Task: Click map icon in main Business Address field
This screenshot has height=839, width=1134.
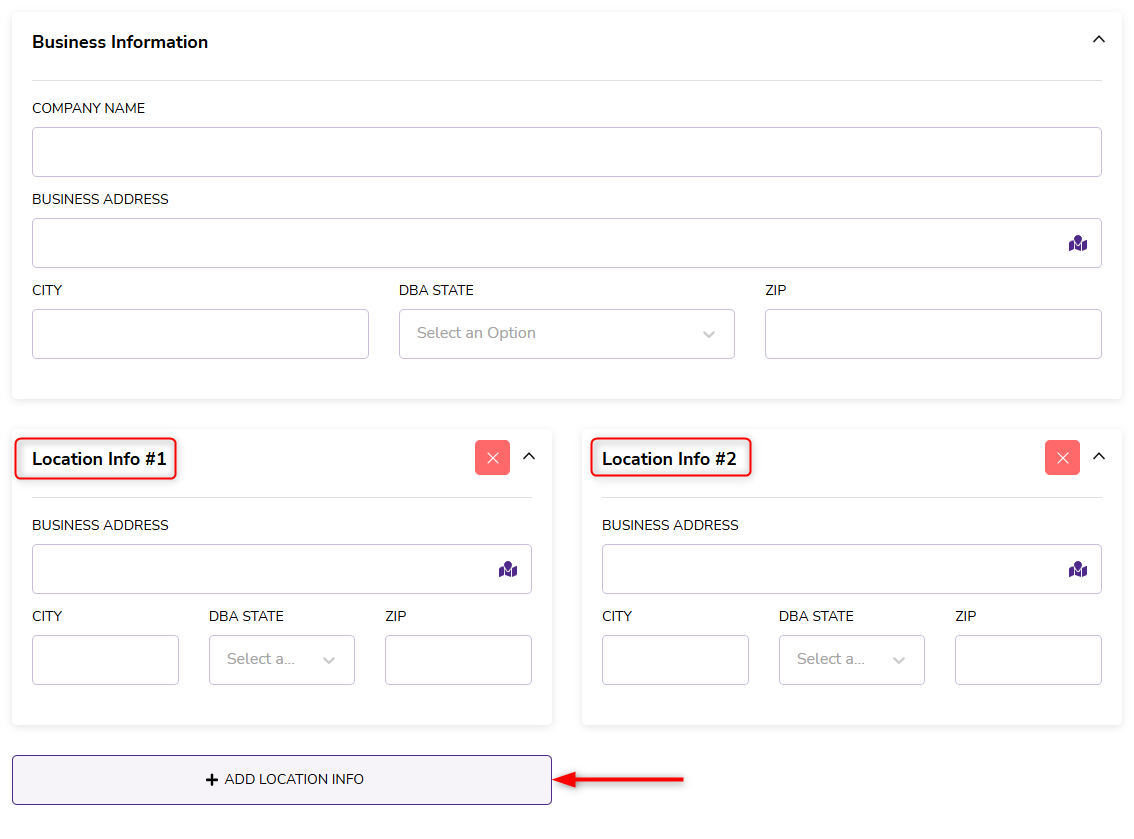Action: click(x=1077, y=243)
